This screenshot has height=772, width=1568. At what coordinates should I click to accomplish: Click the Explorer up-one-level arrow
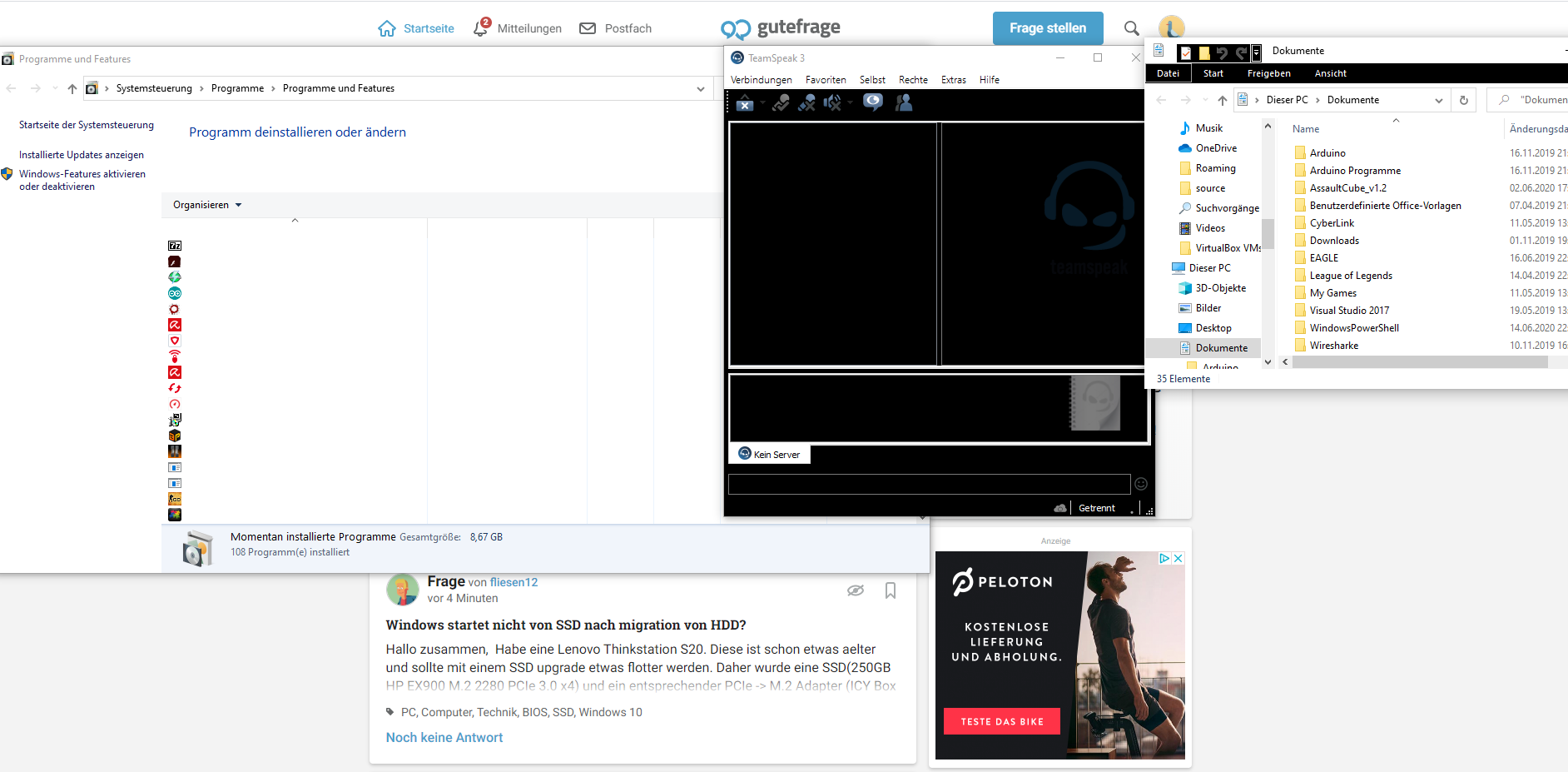[1222, 100]
